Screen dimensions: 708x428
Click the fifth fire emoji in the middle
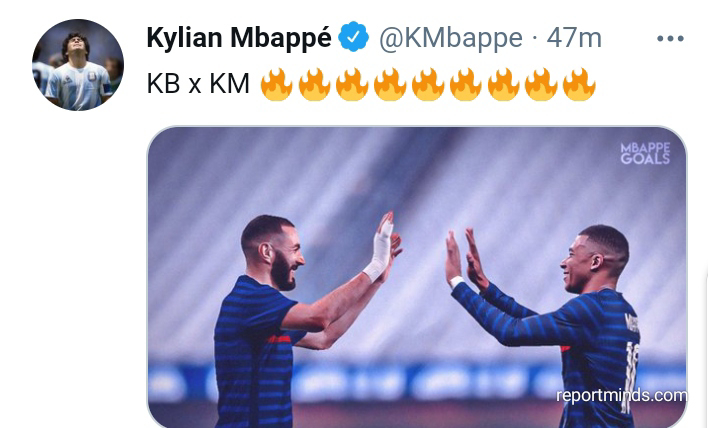point(428,84)
